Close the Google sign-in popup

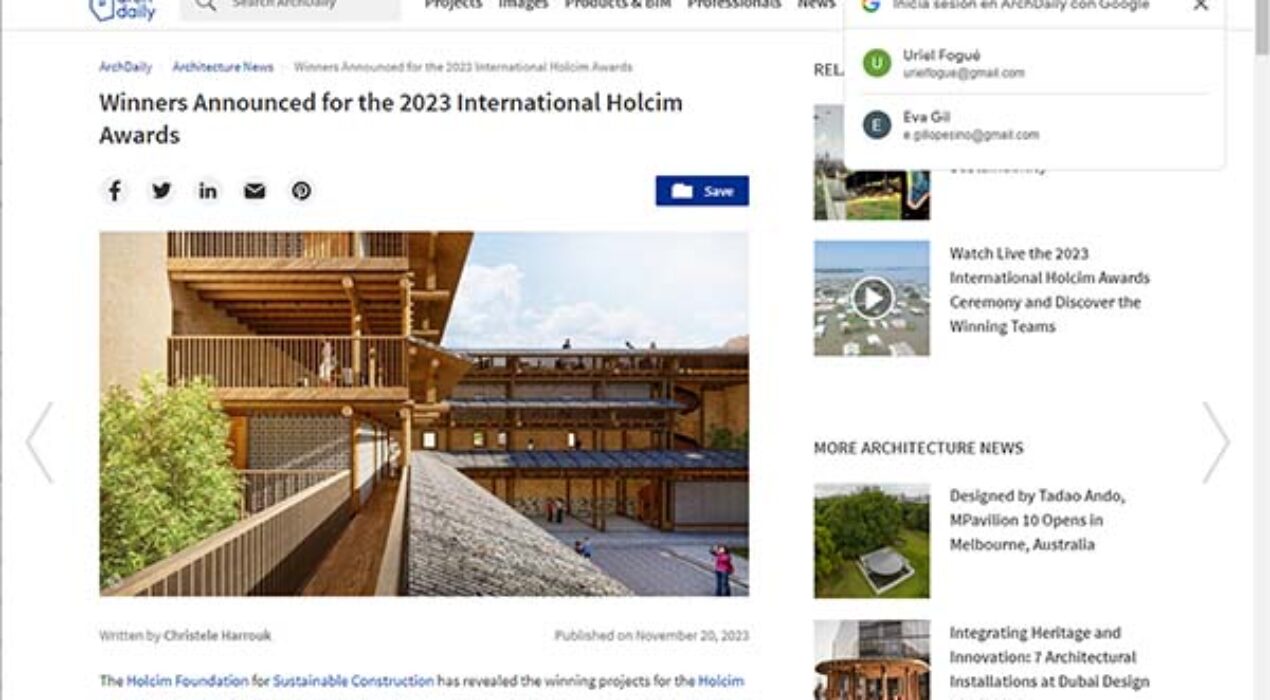coord(1201,6)
